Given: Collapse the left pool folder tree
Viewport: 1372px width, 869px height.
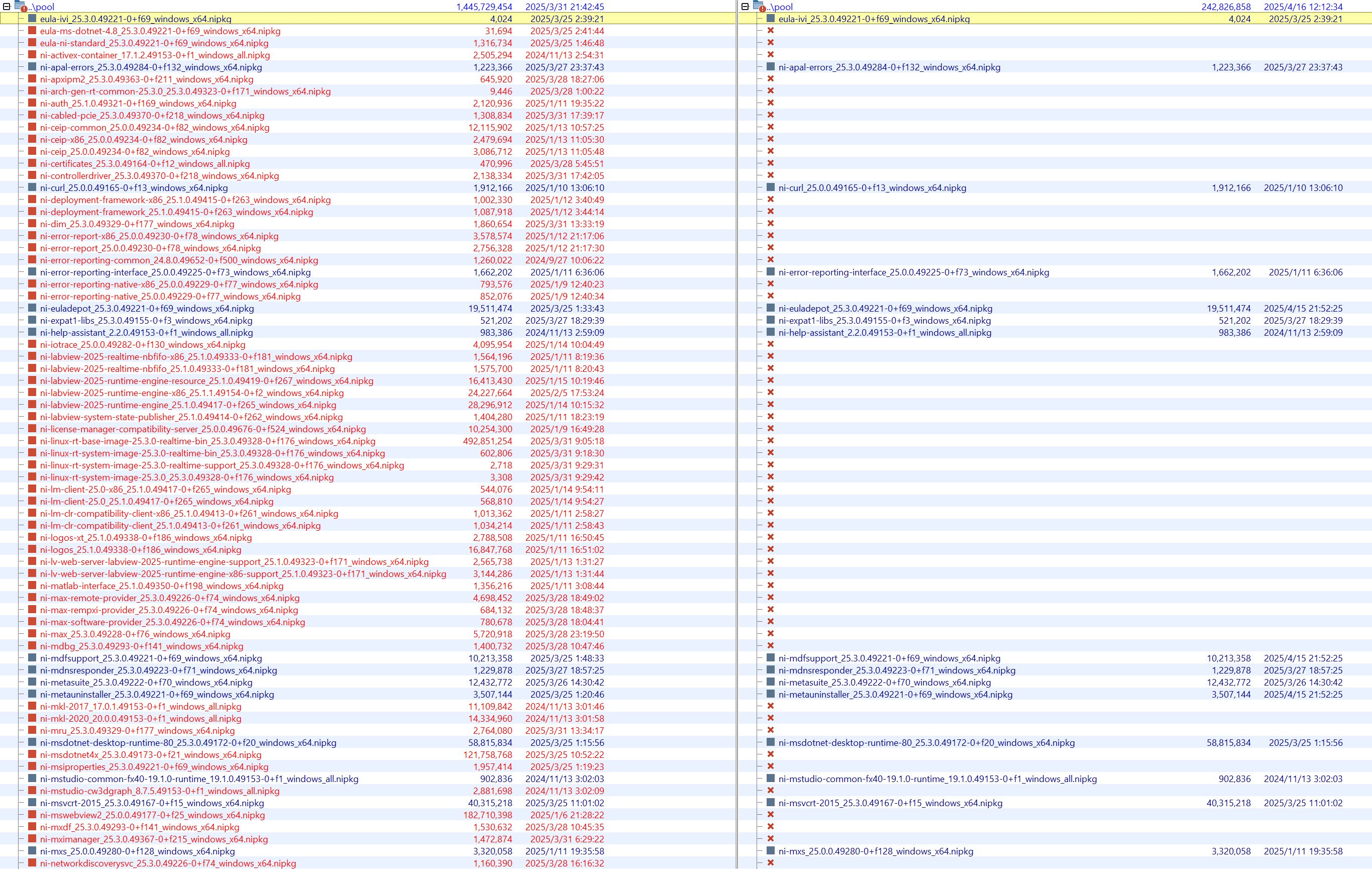Looking at the screenshot, I should [6, 7].
